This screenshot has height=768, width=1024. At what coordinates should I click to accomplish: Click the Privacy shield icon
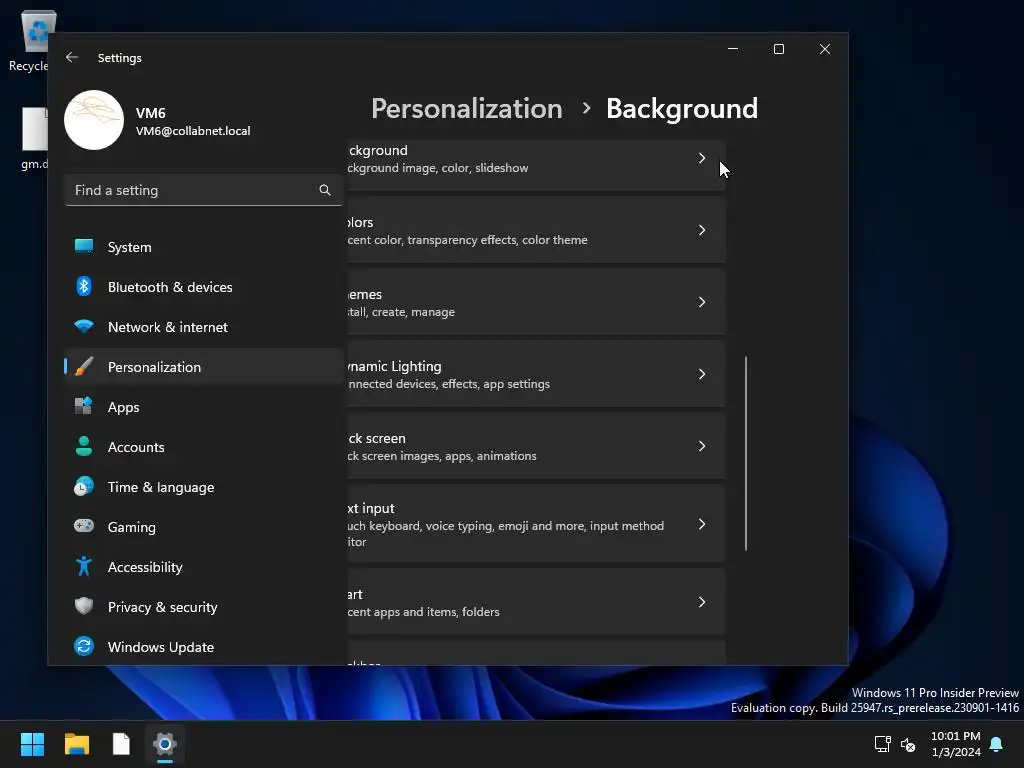click(84, 606)
